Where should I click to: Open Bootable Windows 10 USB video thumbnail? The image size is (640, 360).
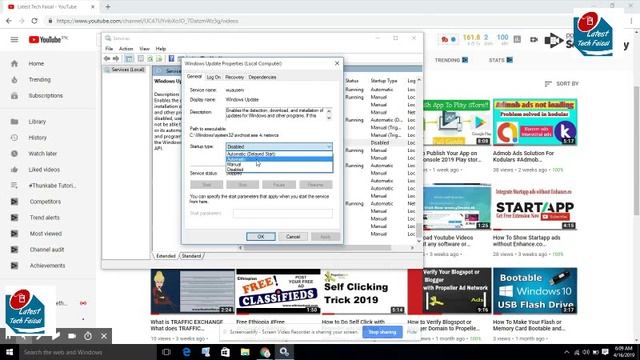click(x=535, y=291)
